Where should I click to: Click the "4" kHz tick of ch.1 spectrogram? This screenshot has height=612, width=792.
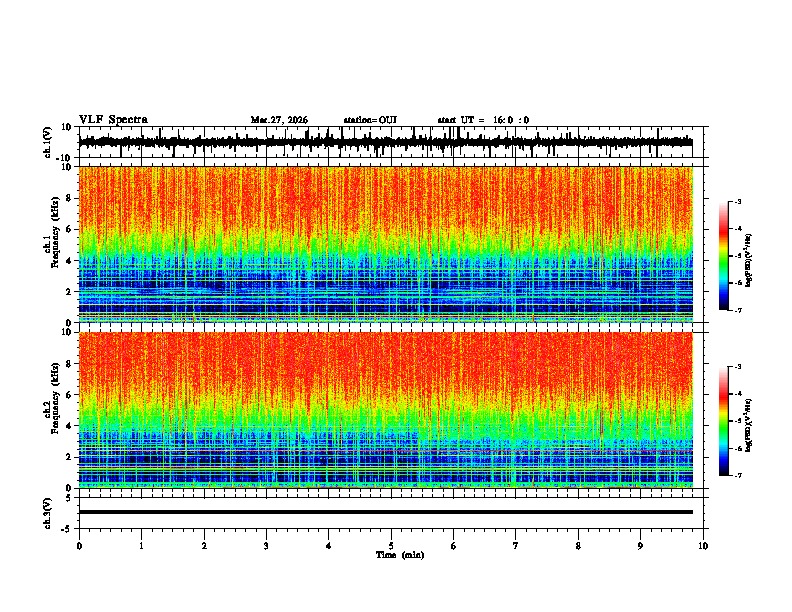(x=70, y=261)
